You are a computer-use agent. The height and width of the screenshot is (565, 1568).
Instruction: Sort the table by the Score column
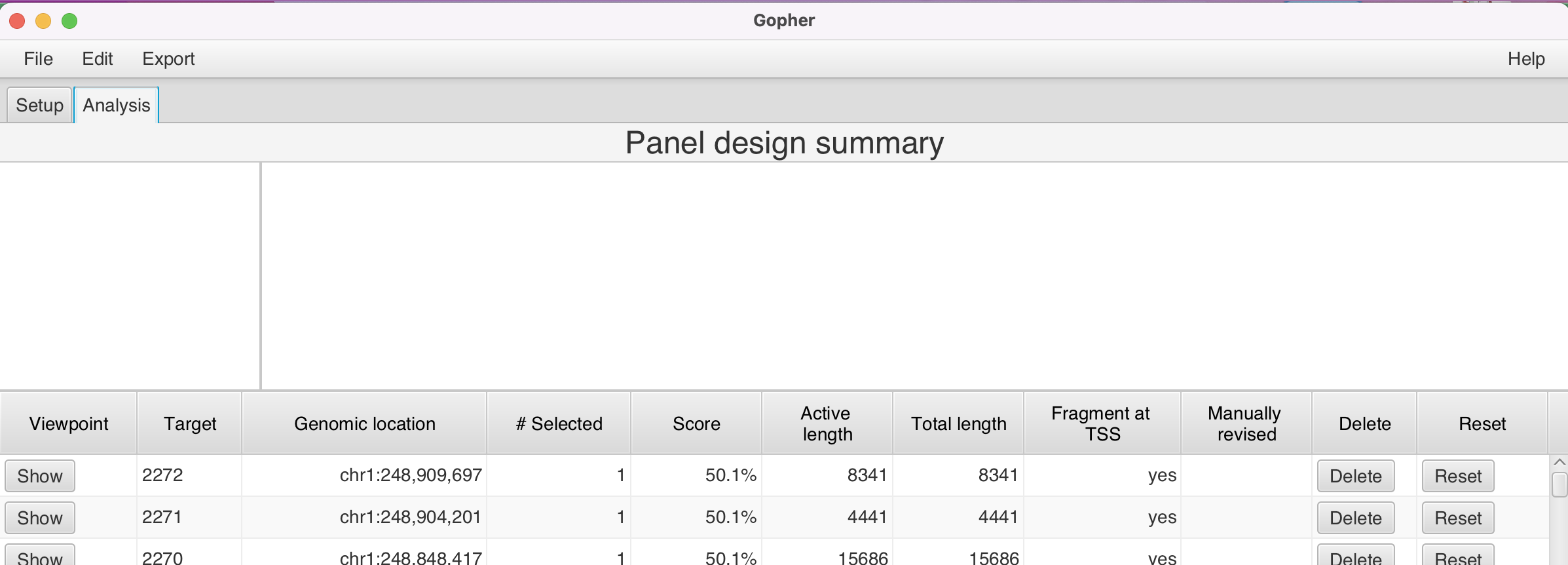(696, 423)
